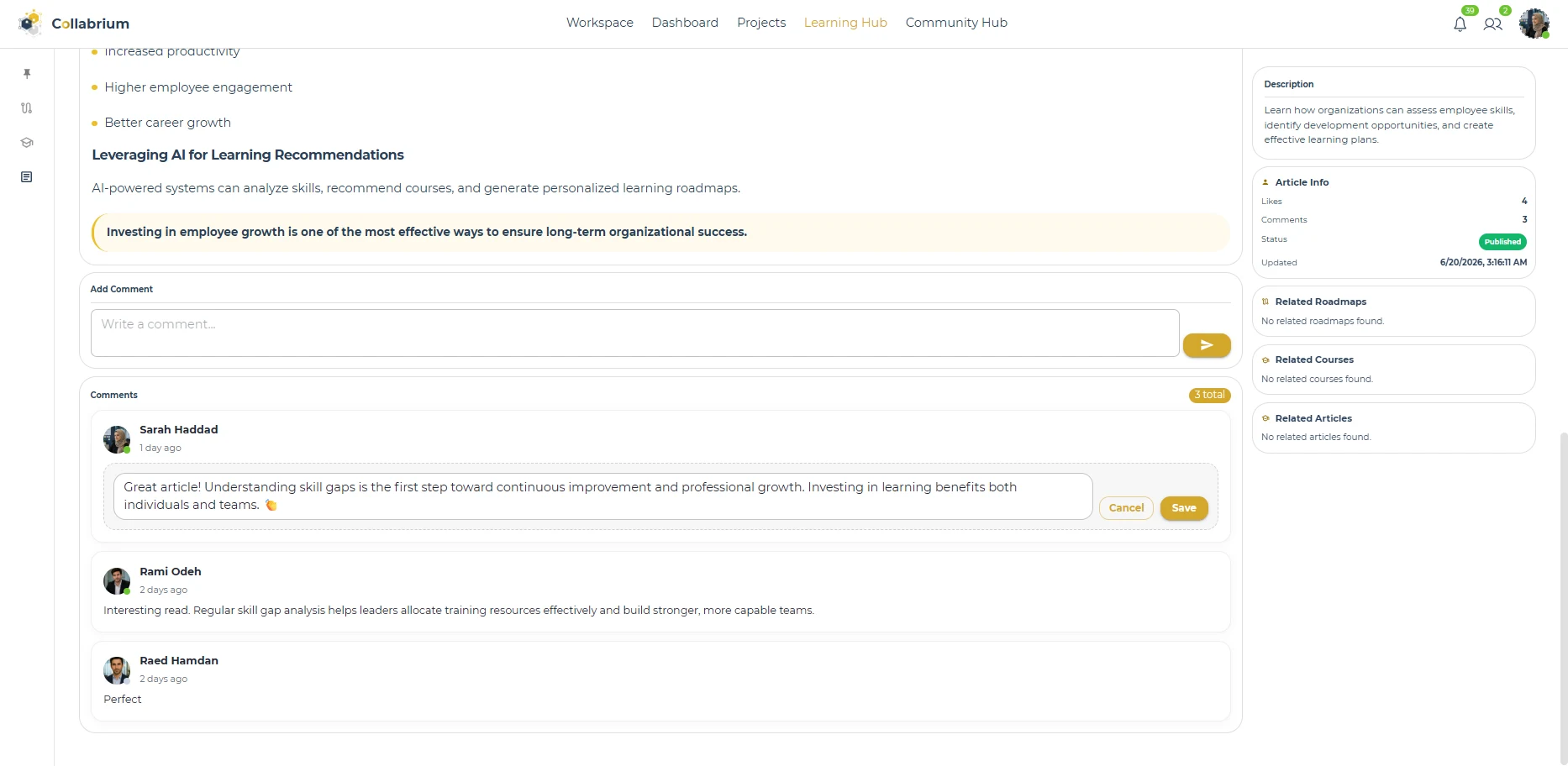Send the comment with the arrow button
This screenshot has height=766, width=1568.
pyautogui.click(x=1207, y=345)
